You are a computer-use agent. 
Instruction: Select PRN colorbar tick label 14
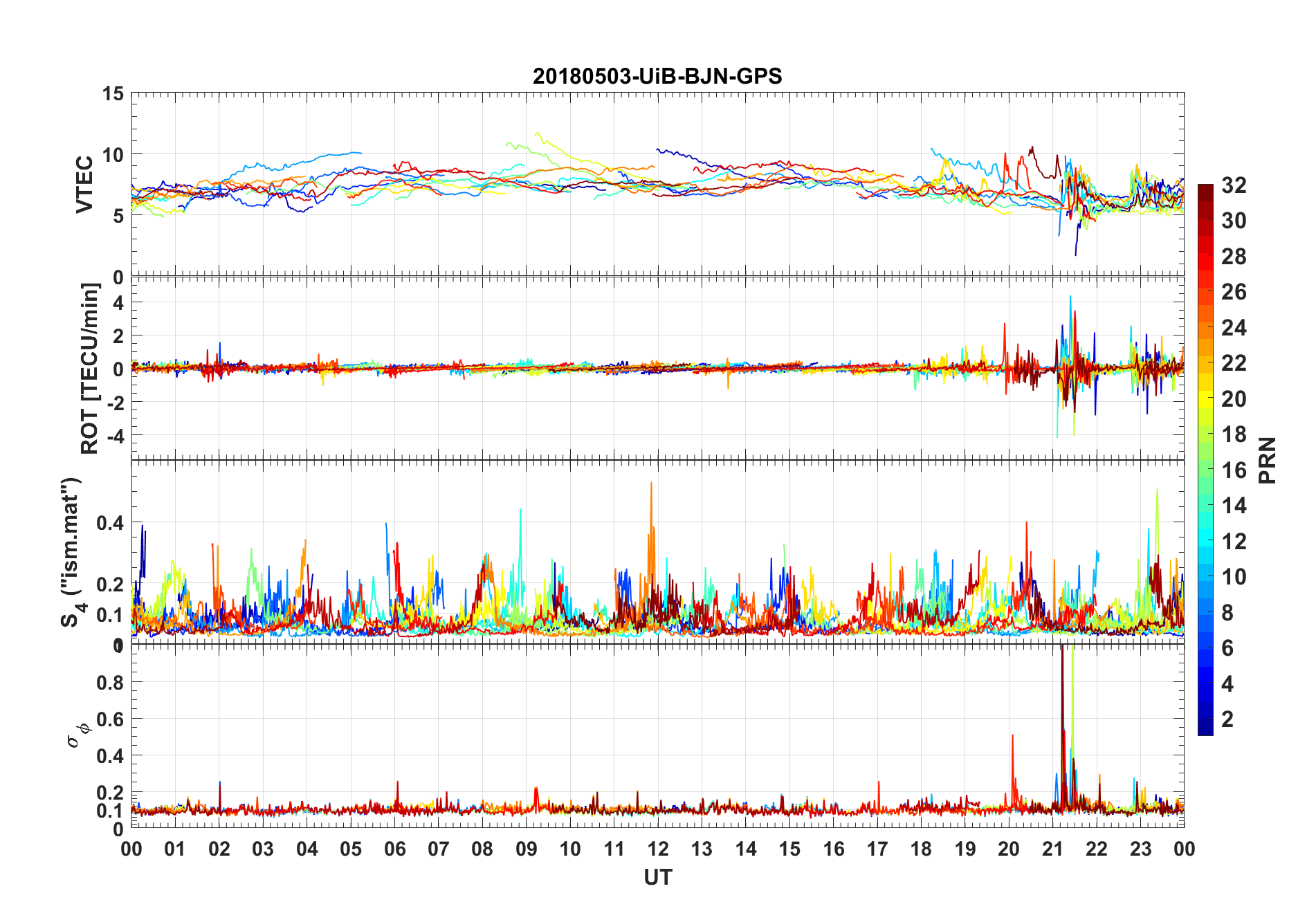[1234, 506]
